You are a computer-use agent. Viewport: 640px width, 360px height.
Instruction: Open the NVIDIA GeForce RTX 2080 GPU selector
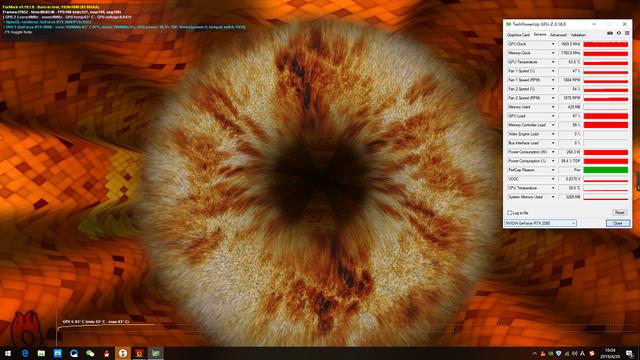click(540, 223)
